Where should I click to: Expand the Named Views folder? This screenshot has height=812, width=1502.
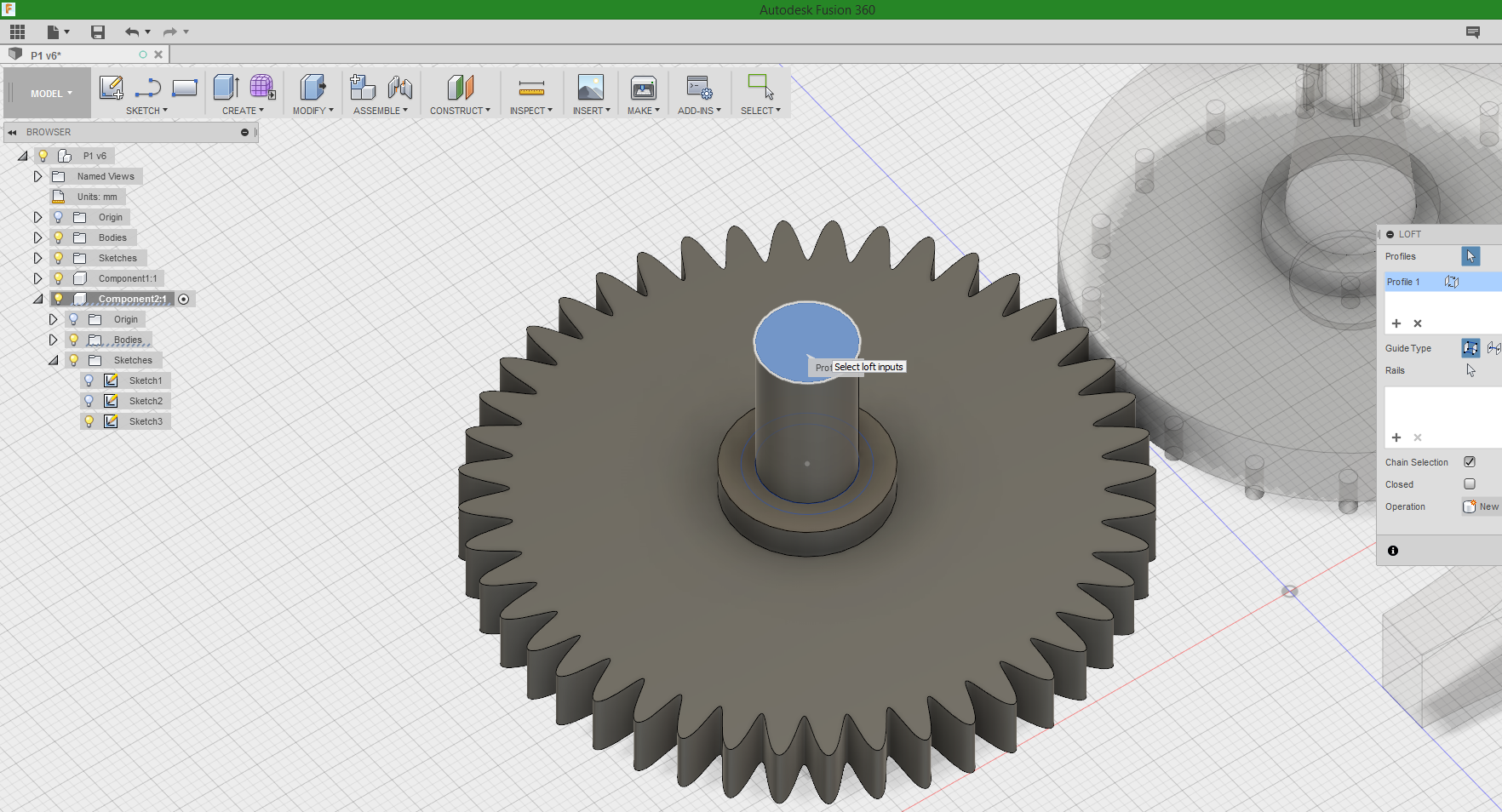point(37,176)
